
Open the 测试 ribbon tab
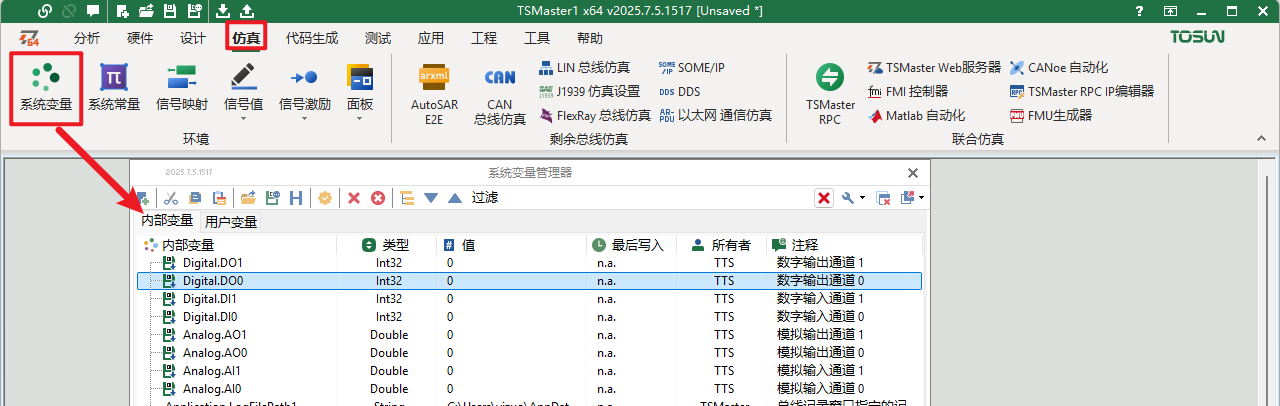click(378, 39)
